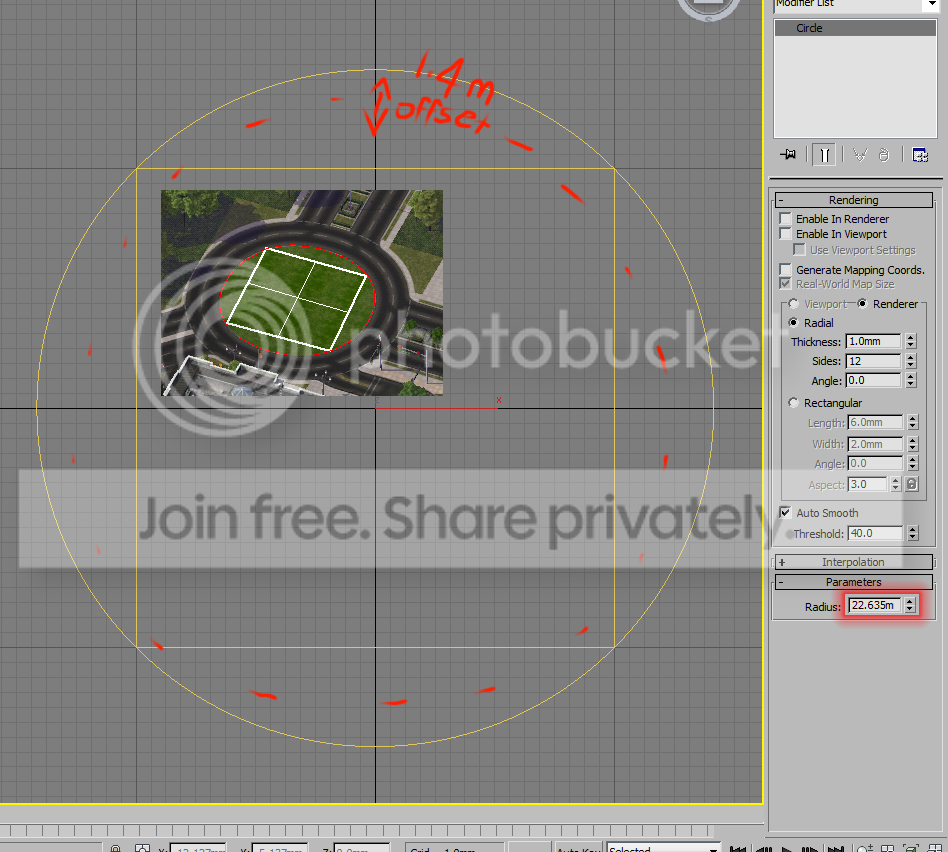This screenshot has width=948, height=852.
Task: Adjust the Radial Angle spinner
Action: click(x=911, y=380)
